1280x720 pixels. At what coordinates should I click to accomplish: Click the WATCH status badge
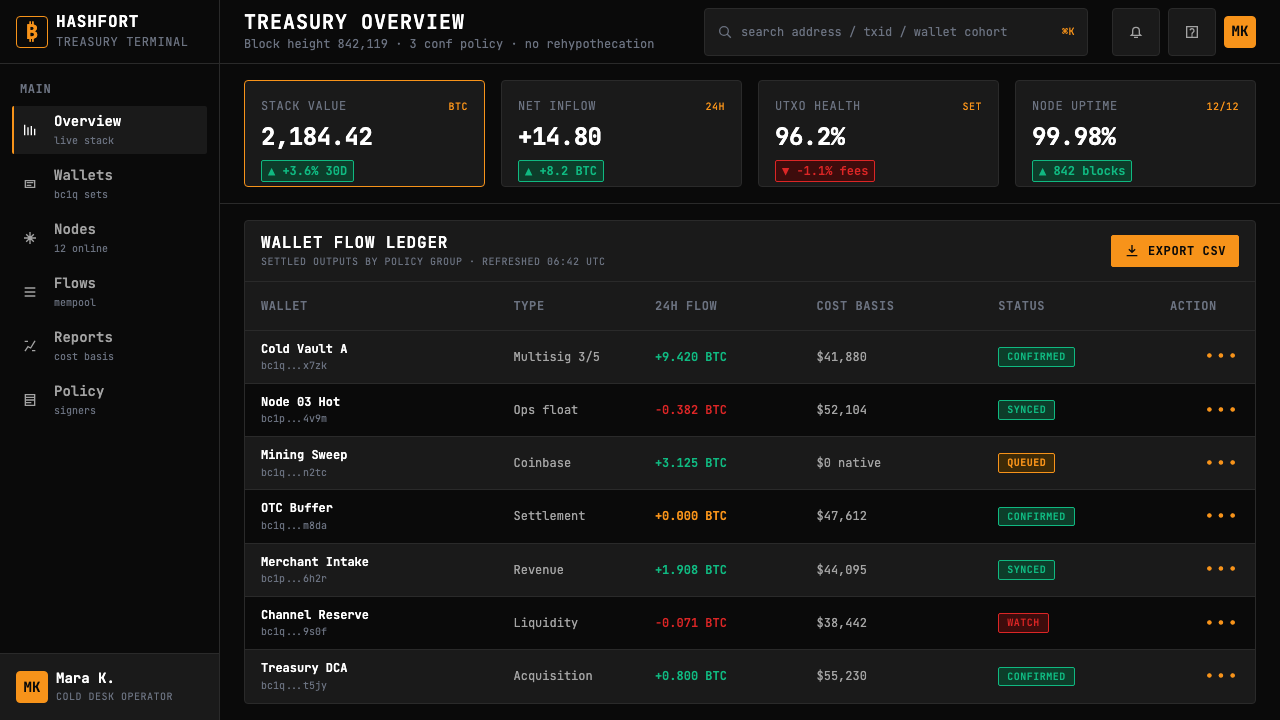click(x=1023, y=623)
